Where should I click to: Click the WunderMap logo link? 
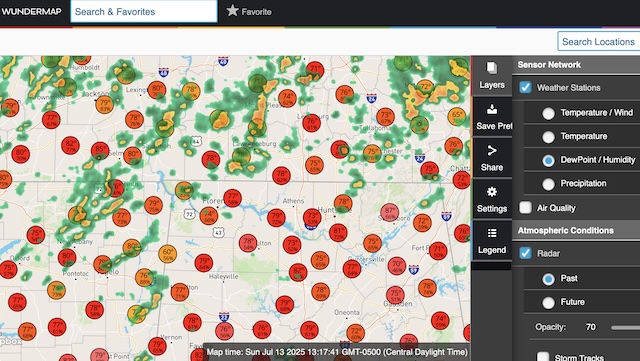(x=31, y=11)
